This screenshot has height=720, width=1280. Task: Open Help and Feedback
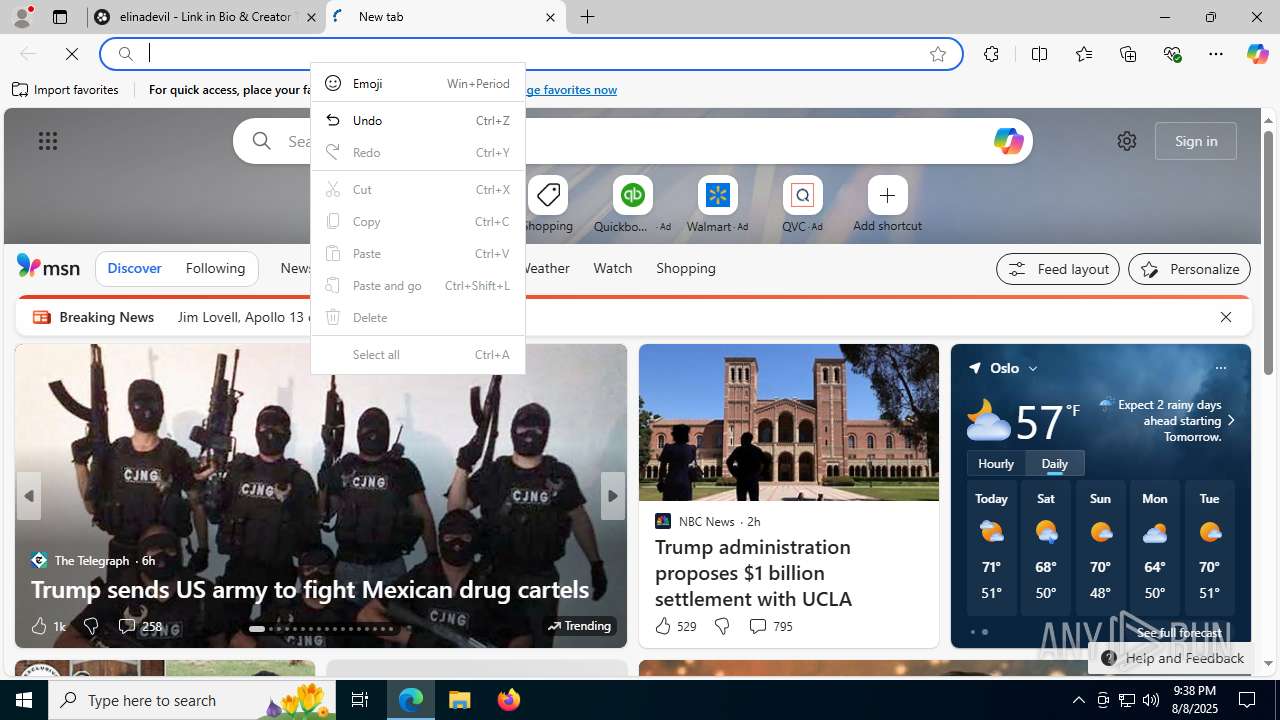tap(1172, 658)
